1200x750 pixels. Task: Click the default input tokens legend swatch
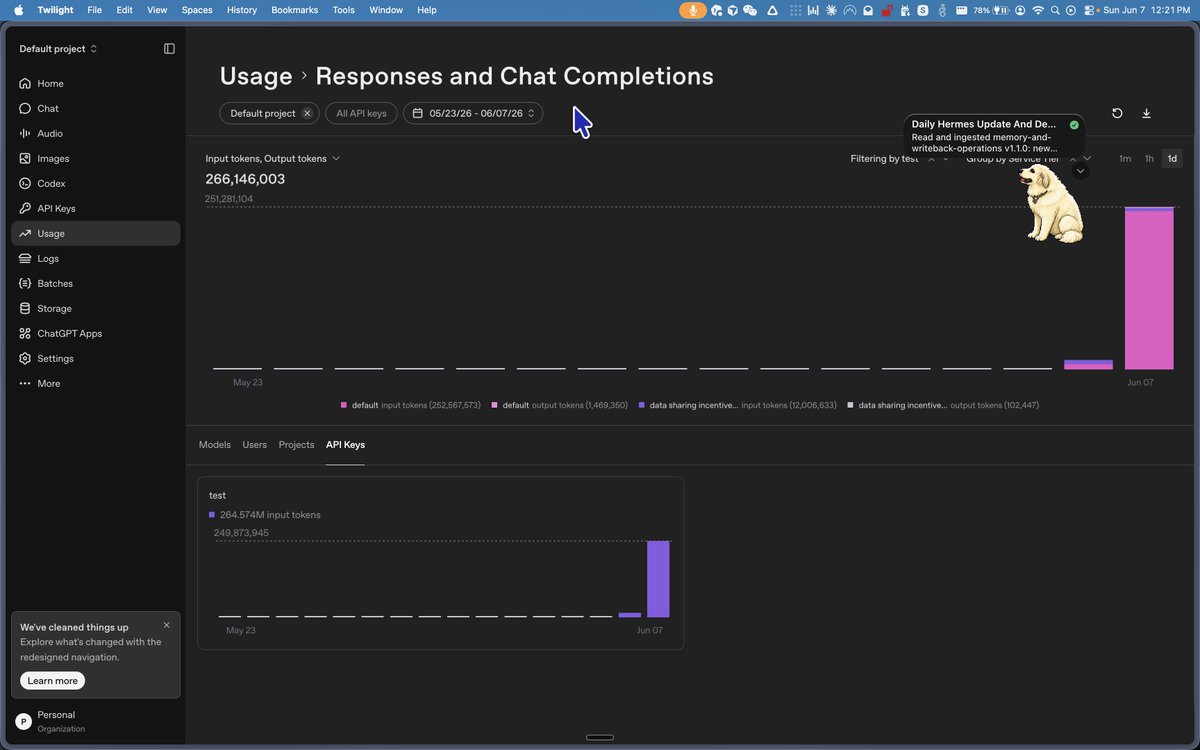(x=344, y=405)
